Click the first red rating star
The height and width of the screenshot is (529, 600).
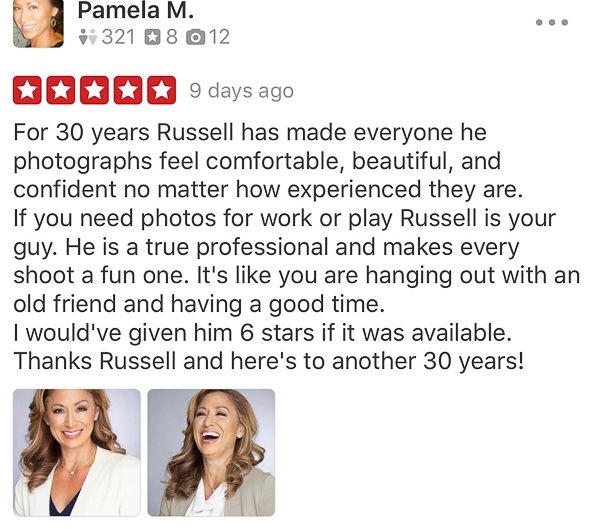click(27, 90)
